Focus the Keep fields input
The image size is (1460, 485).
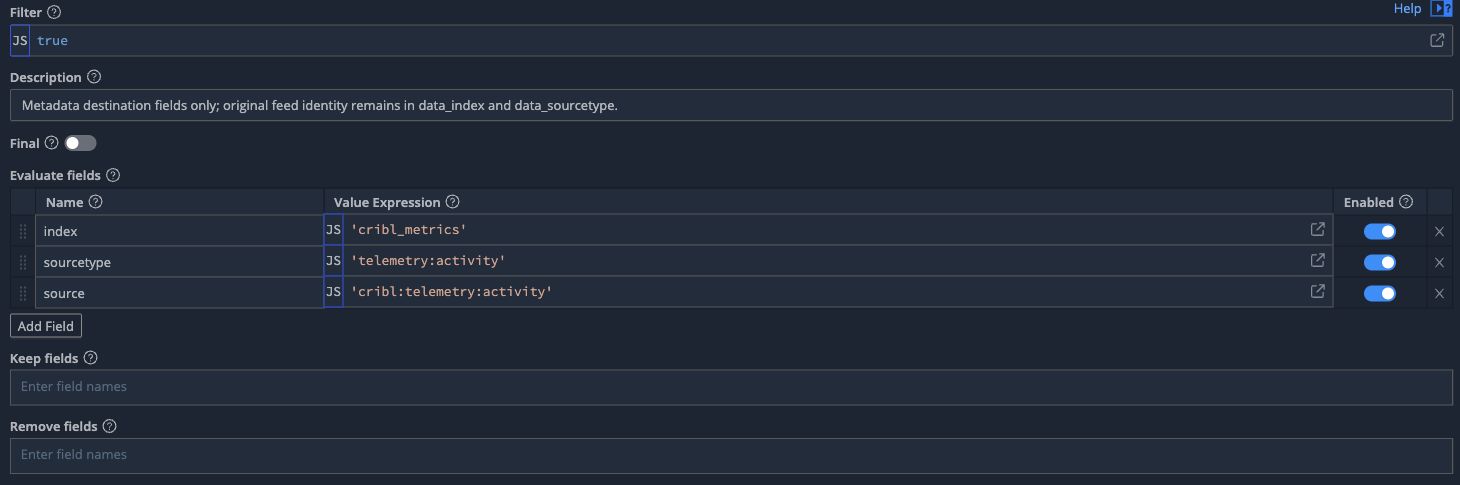click(731, 387)
